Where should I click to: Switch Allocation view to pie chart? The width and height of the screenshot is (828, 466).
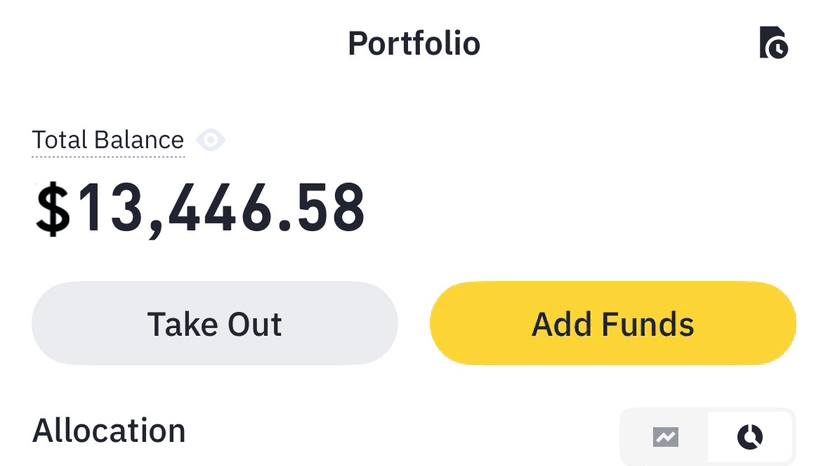(x=750, y=437)
